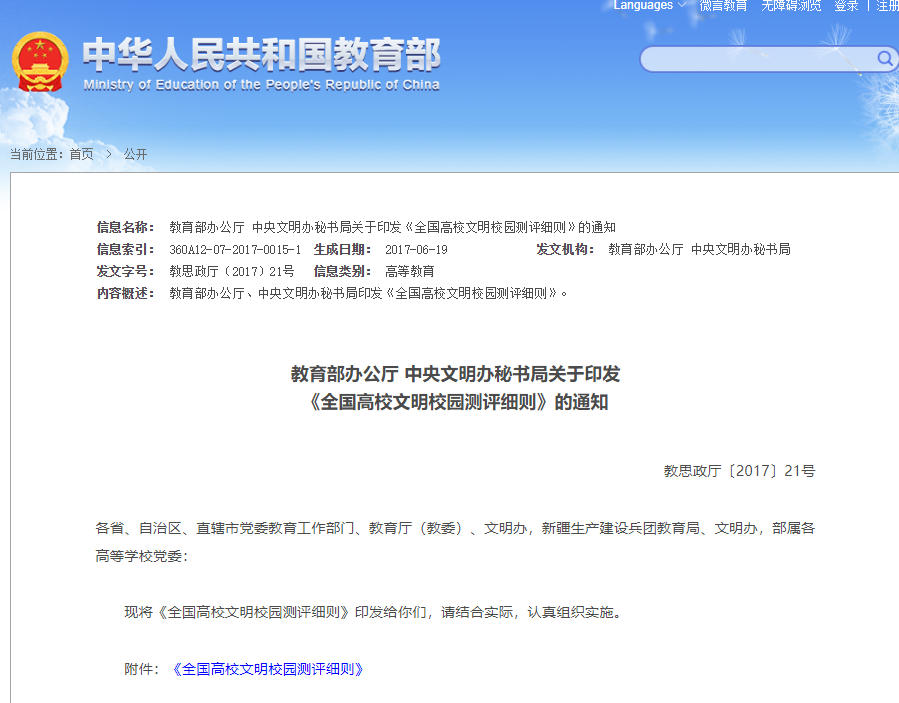Click the Ministry of Education site title
This screenshot has width=899, height=703.
click(x=261, y=54)
